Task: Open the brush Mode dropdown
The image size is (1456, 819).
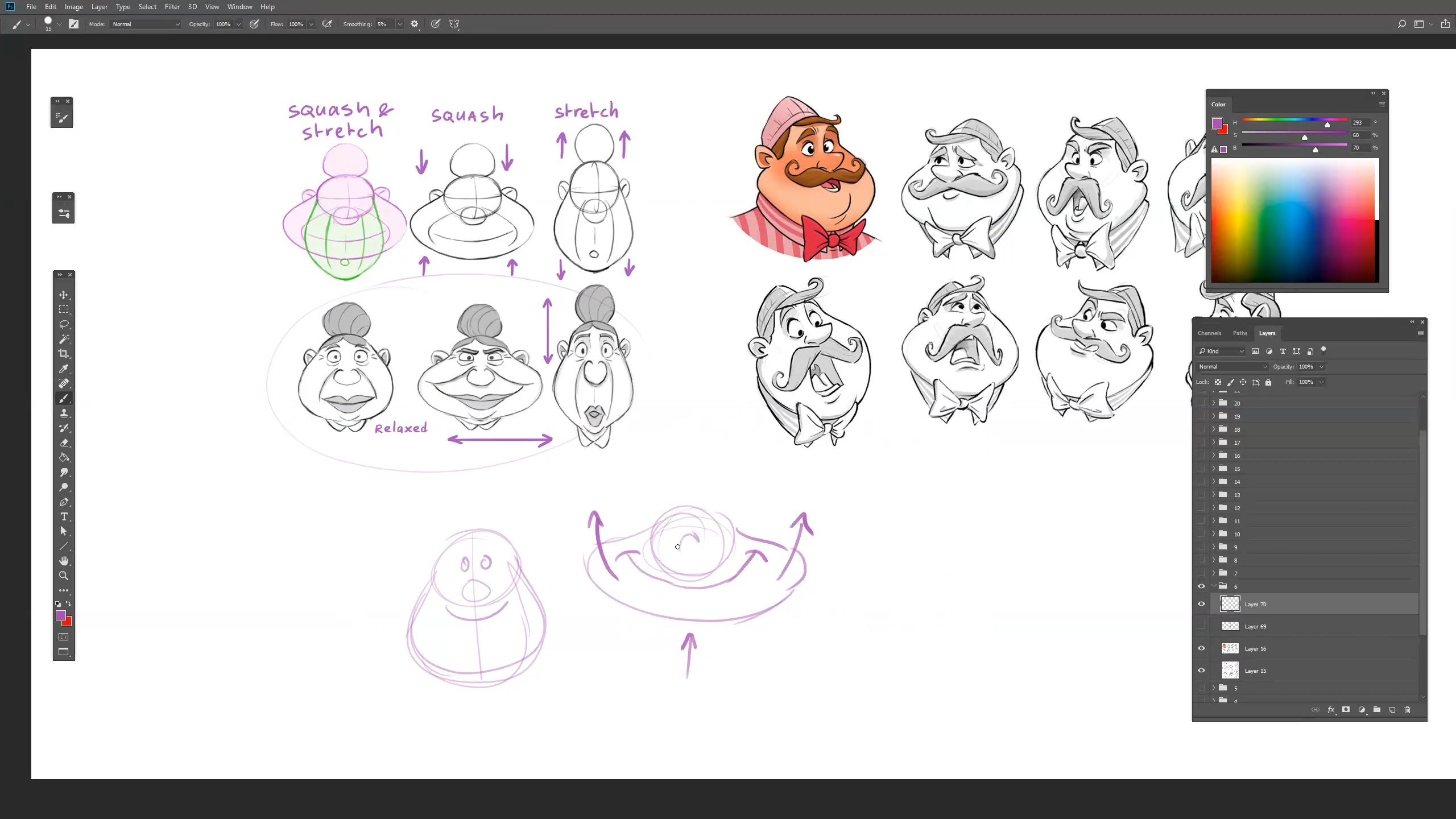Action: pyautogui.click(x=146, y=24)
